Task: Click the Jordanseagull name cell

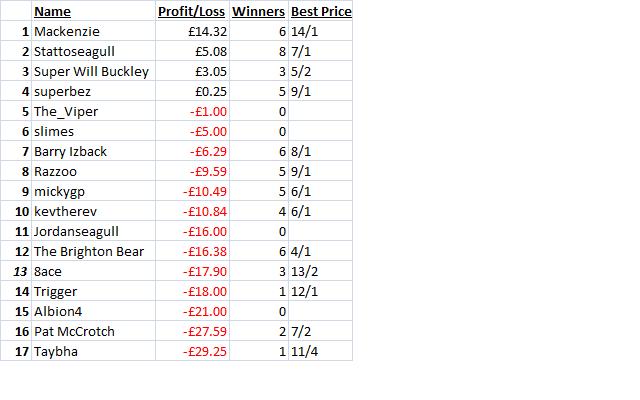Action: click(93, 231)
